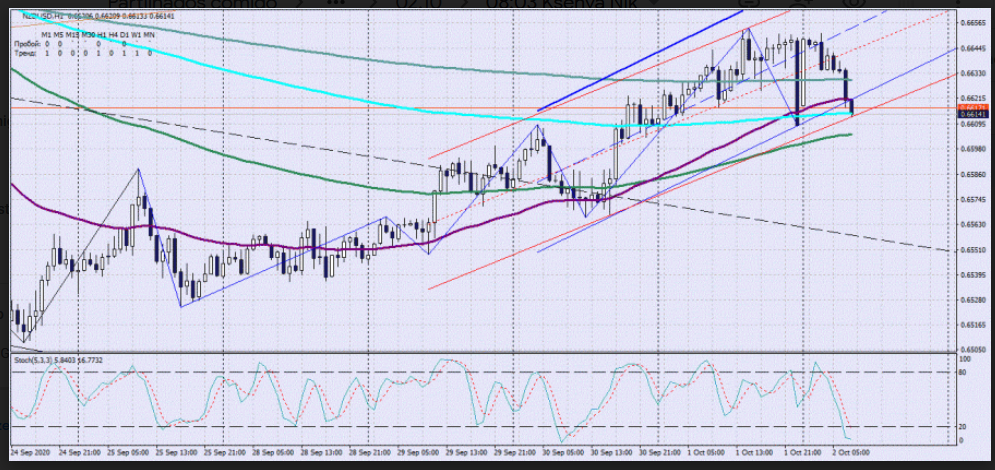This screenshot has height=470, width=995.
Task: Select the M1 timeframe column label
Action: (47, 34)
